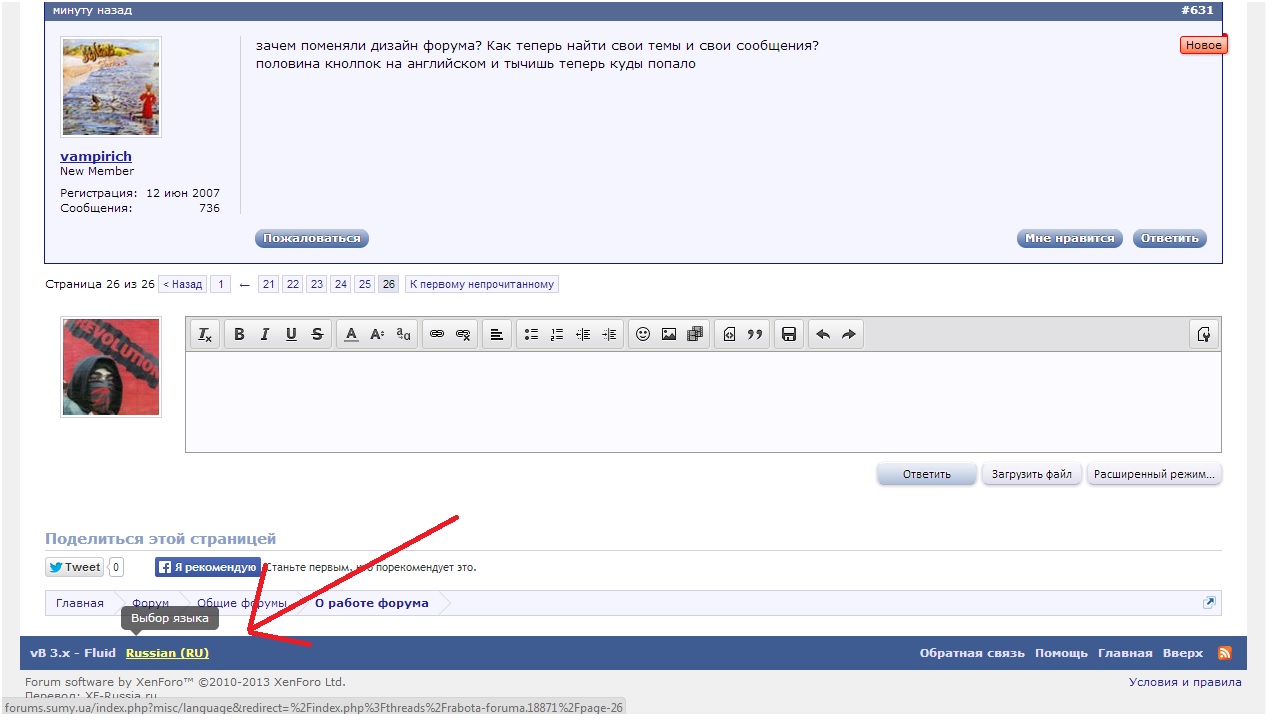
Task: Click the remove formatting icon
Action: [x=205, y=335]
